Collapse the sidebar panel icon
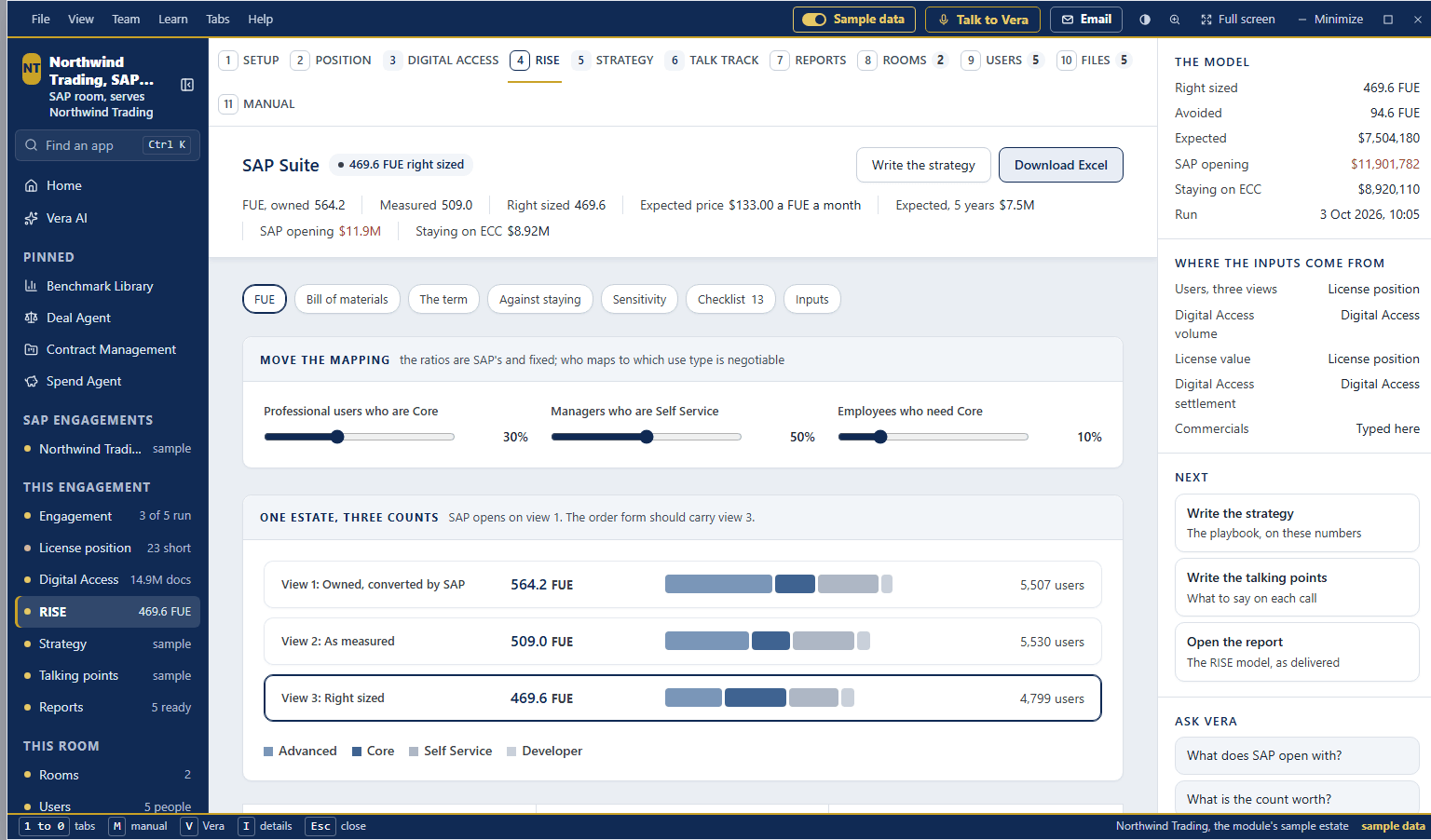 tap(187, 85)
